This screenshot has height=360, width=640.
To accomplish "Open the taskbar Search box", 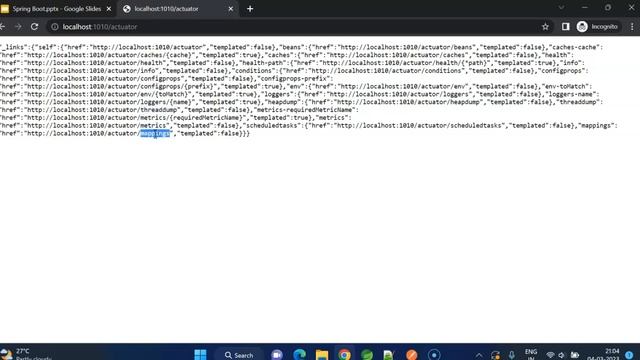I will [239, 355].
